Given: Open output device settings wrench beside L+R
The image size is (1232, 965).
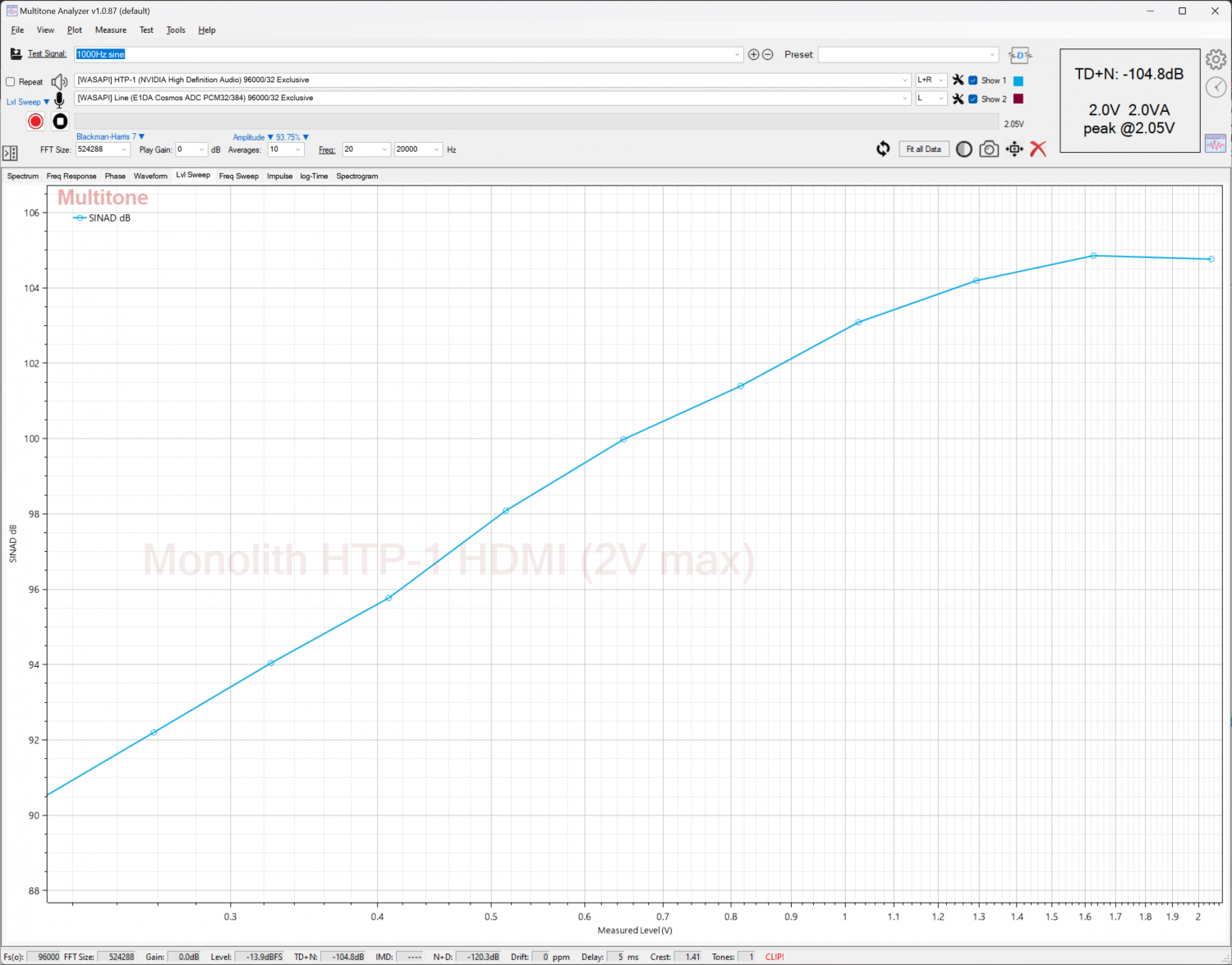Looking at the screenshot, I should (958, 80).
